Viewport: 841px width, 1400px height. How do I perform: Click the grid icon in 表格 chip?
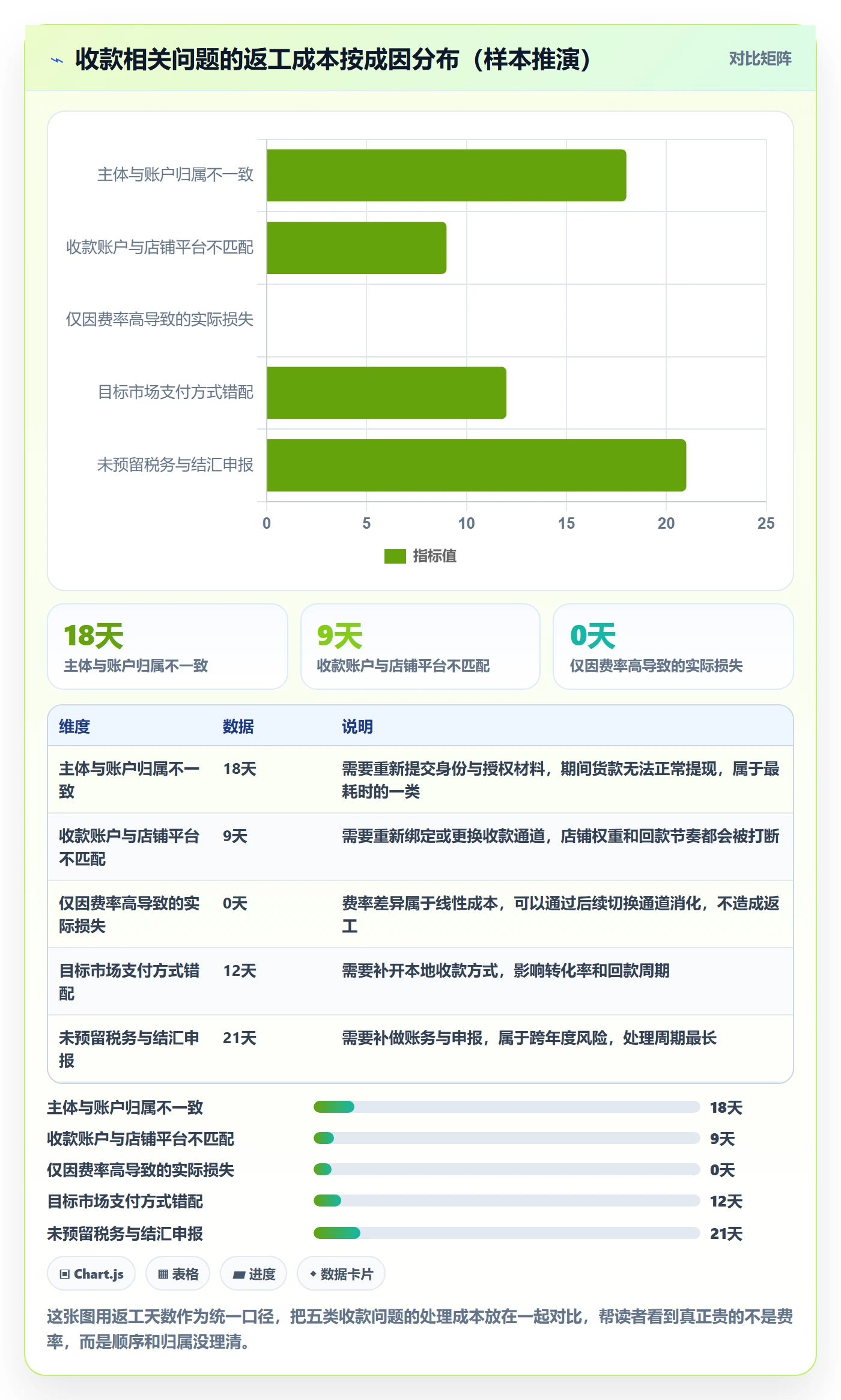[x=163, y=1274]
